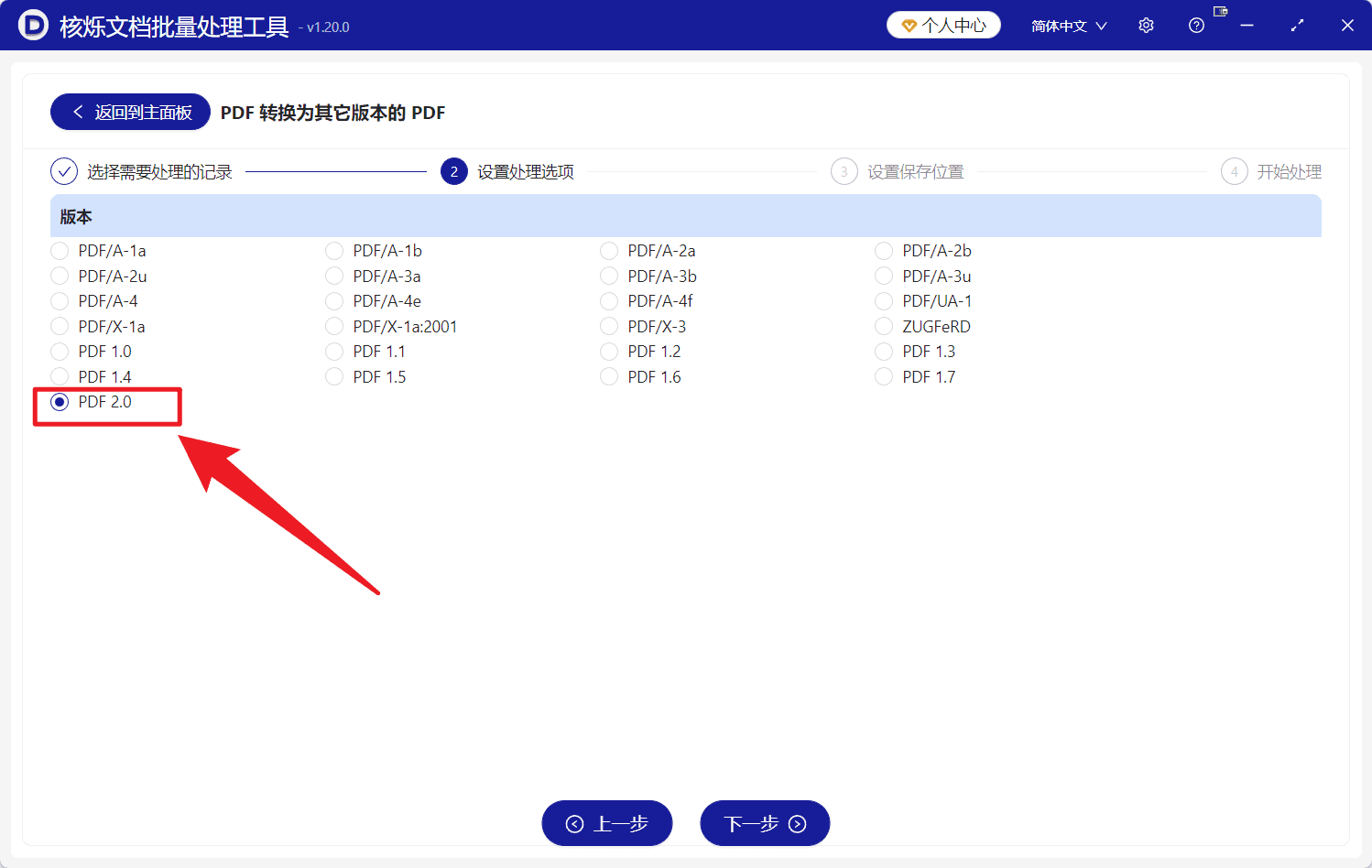Select the PDF/A-1b version radio button
Screen dimensions: 1372x868
(x=334, y=250)
